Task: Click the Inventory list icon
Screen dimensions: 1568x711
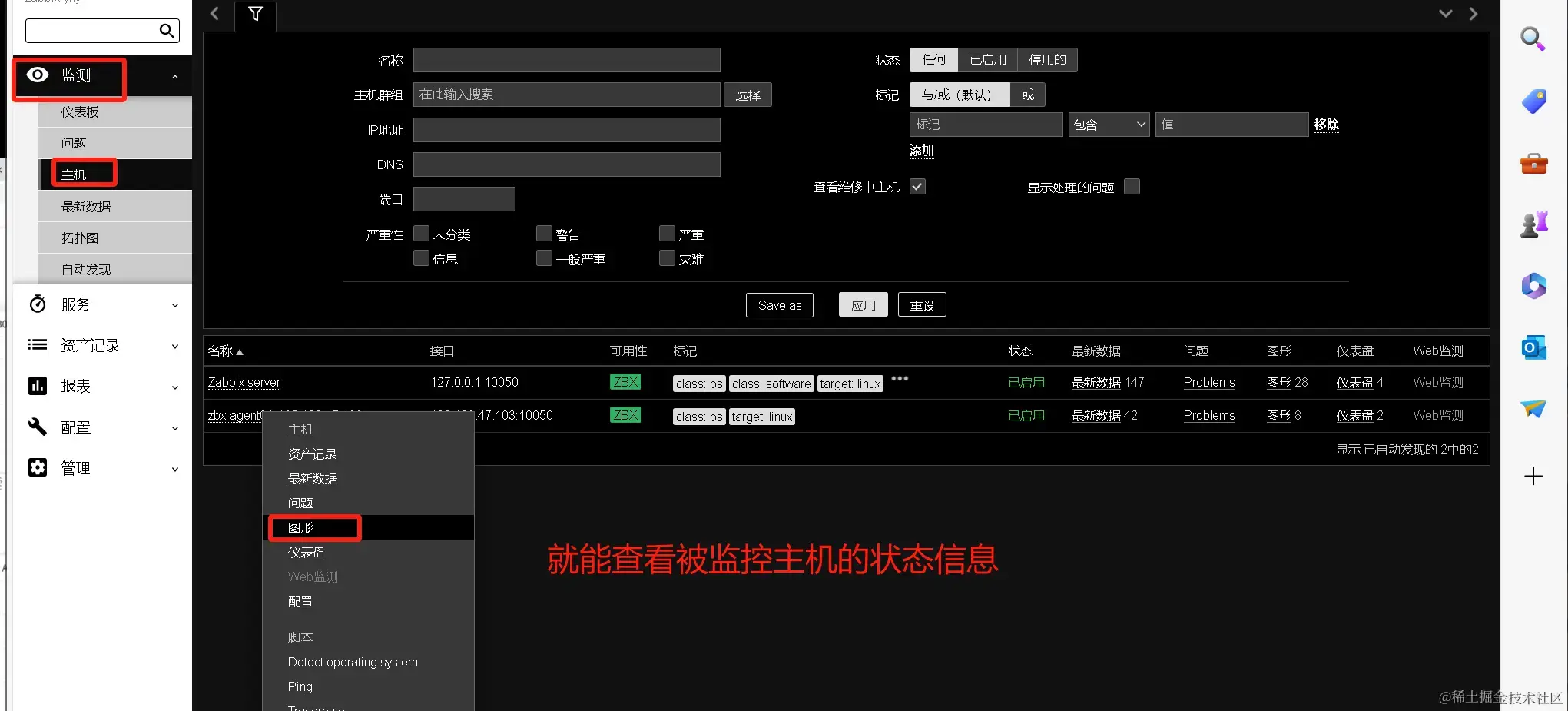Action: click(38, 345)
